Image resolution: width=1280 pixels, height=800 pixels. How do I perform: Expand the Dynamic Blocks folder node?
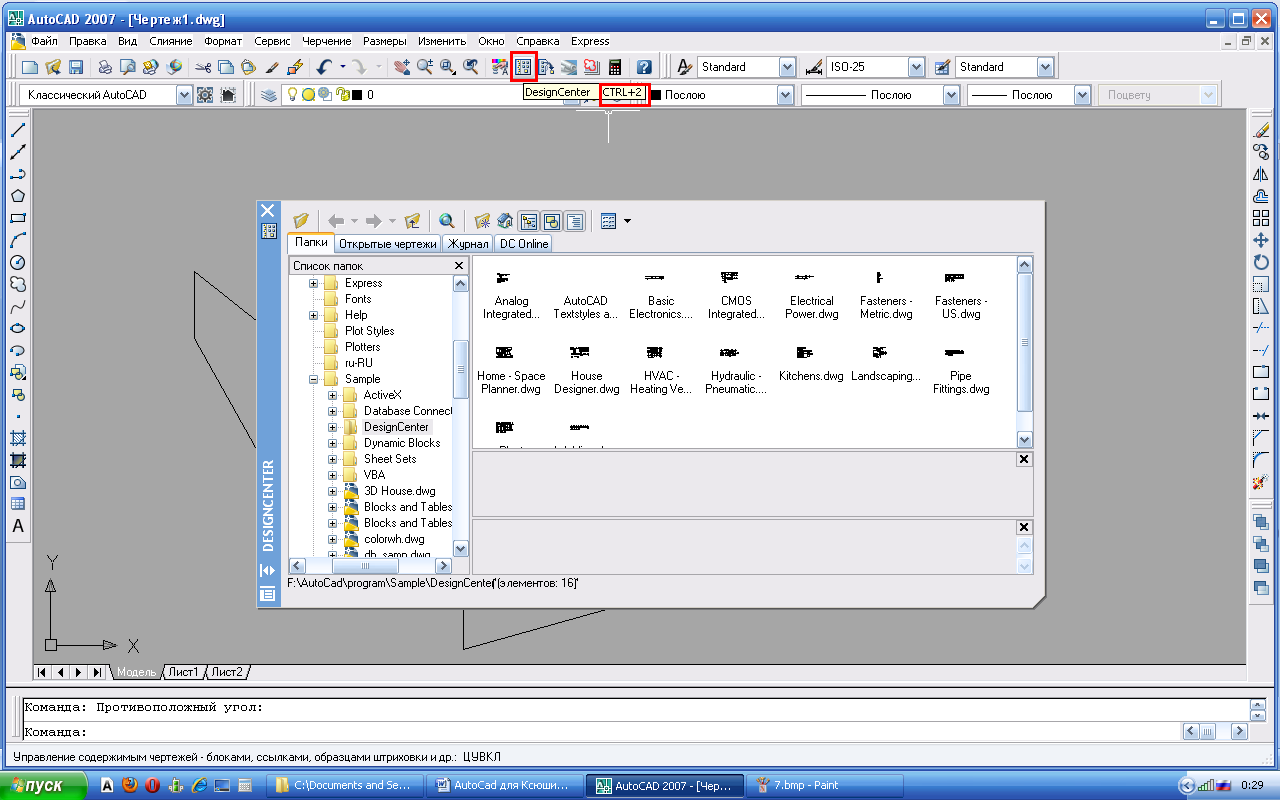333,443
